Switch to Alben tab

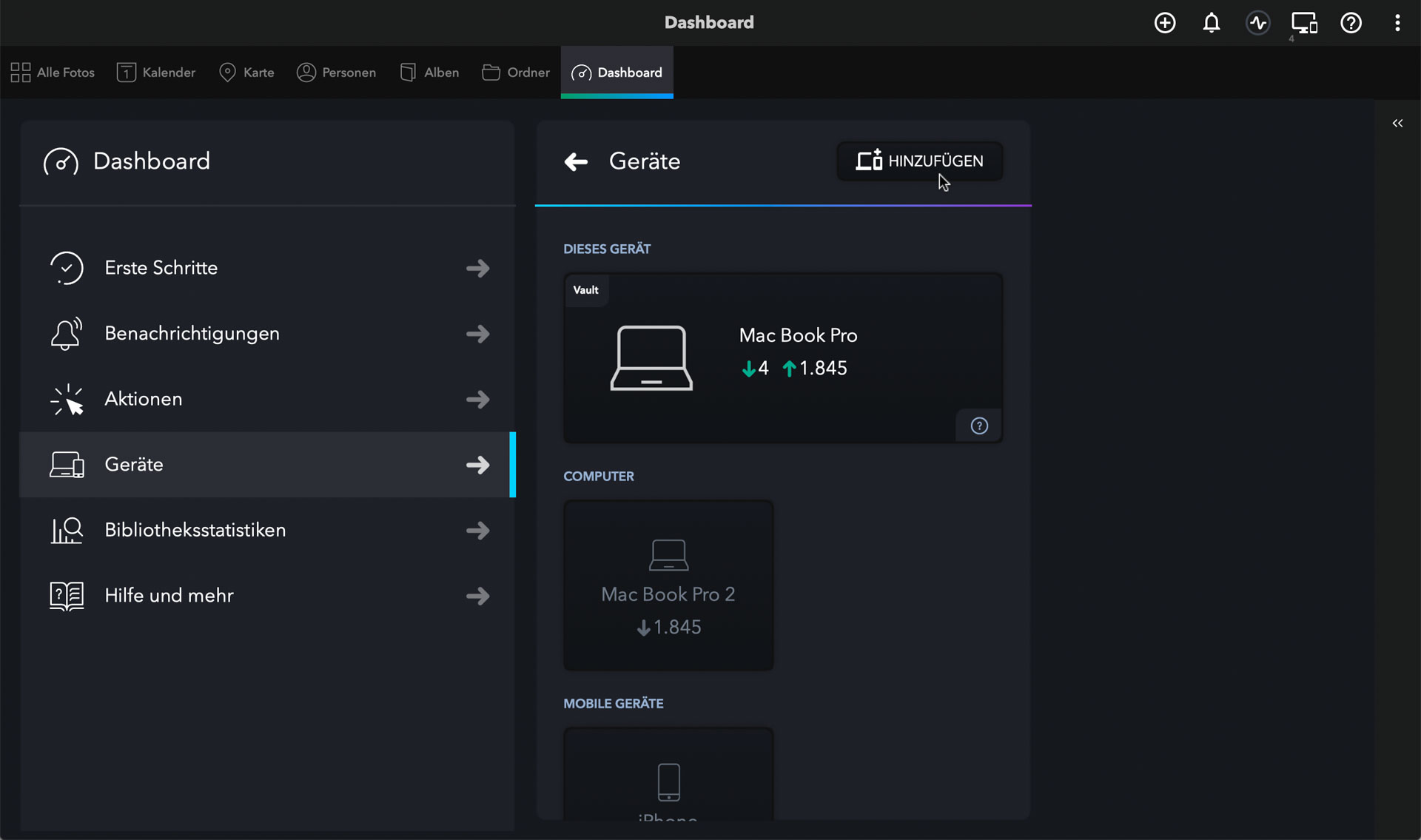429,73
